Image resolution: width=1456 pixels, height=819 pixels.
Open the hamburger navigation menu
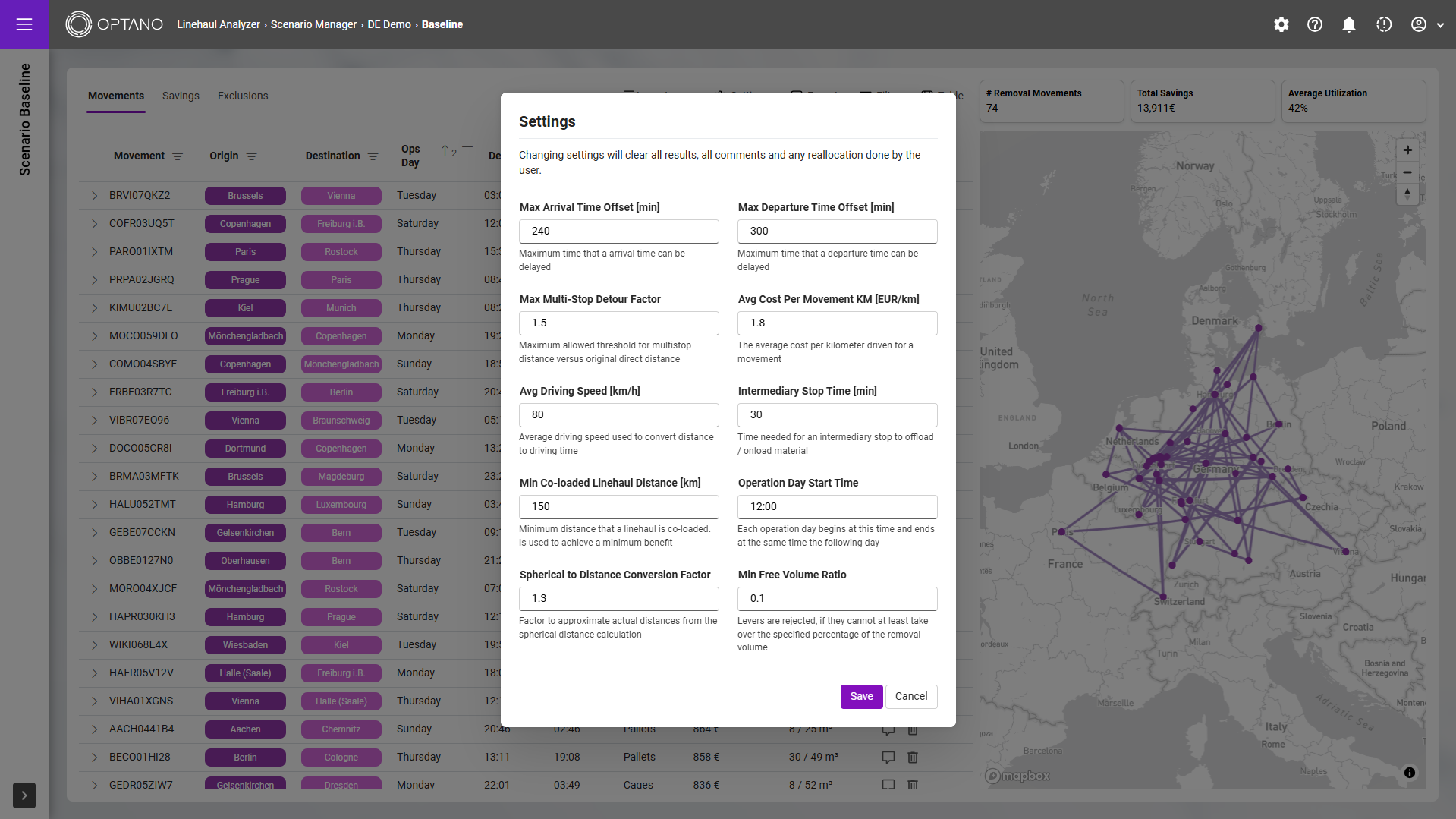coord(24,24)
